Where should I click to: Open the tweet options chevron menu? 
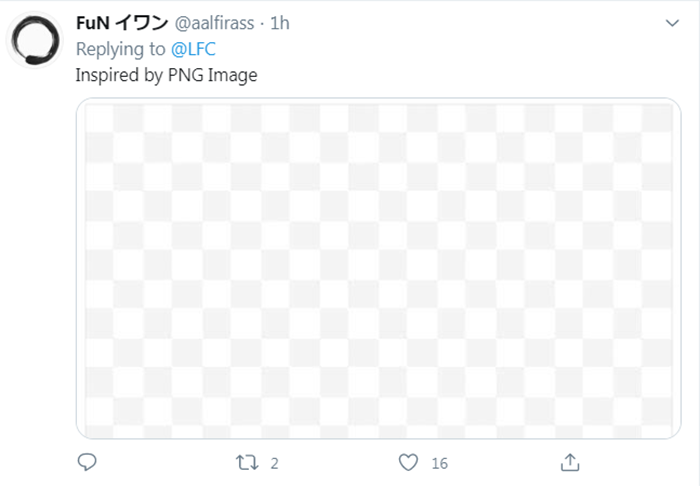click(672, 22)
